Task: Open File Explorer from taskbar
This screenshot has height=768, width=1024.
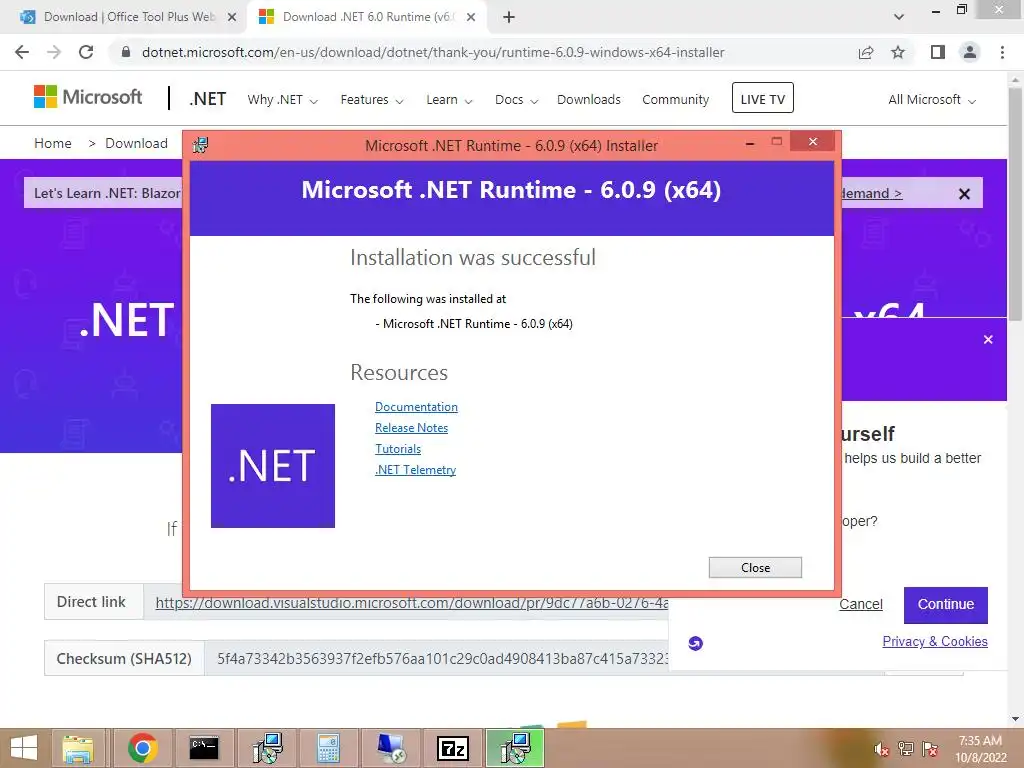Action: coord(78,748)
